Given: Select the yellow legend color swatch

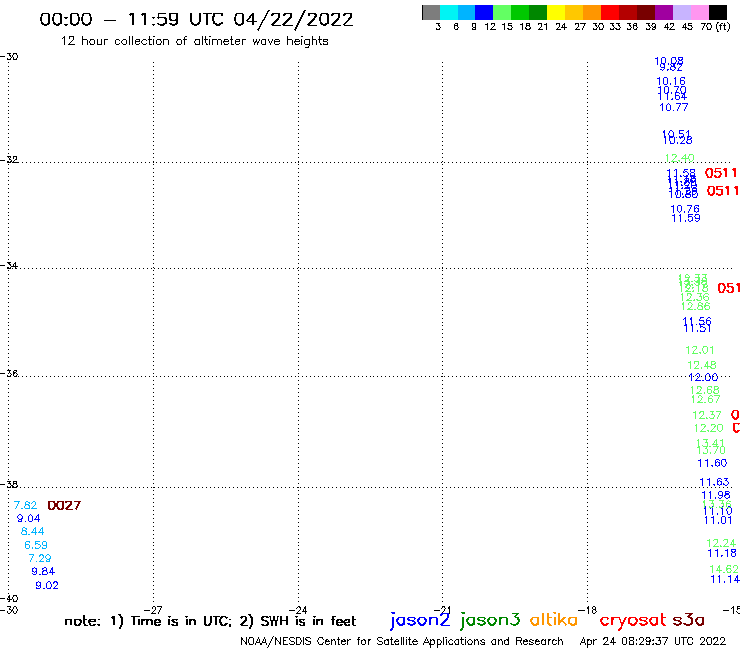Looking at the screenshot, I should click(x=556, y=12).
